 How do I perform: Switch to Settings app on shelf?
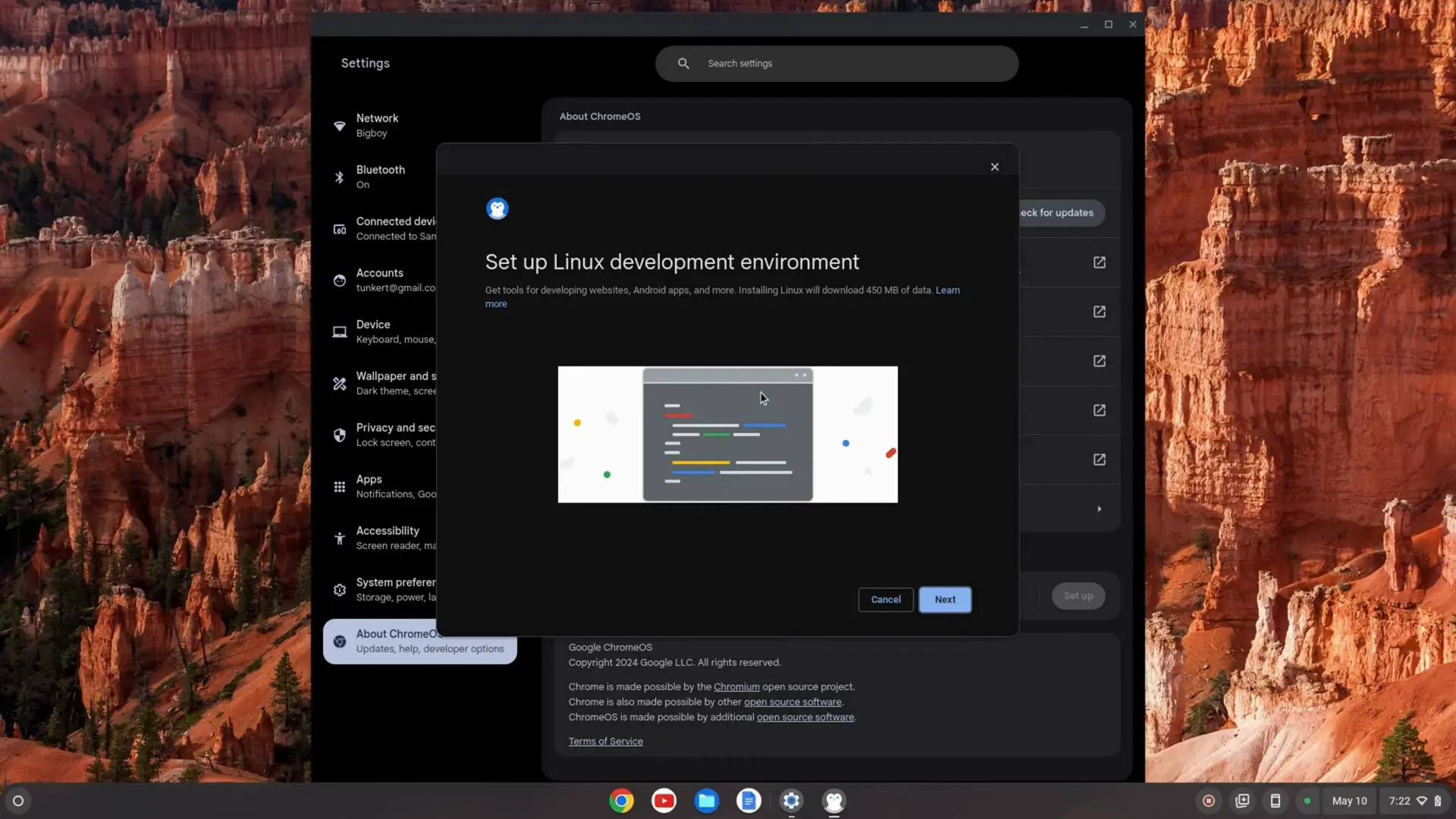792,801
